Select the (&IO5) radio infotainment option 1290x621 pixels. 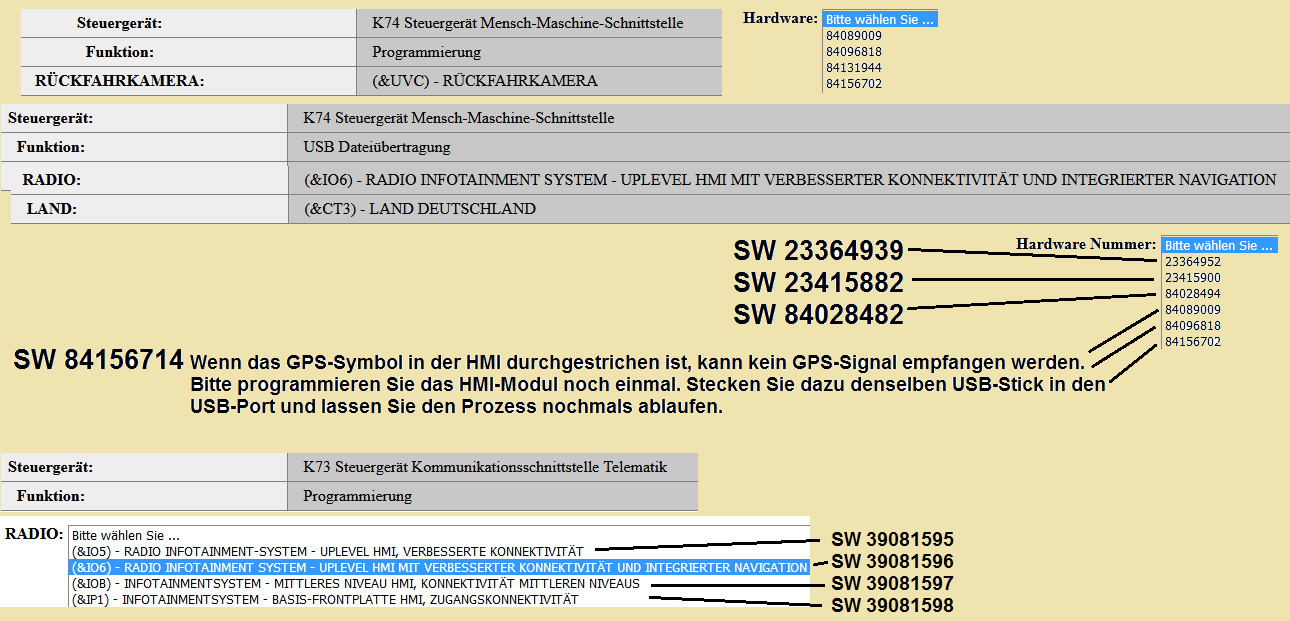[x=327, y=551]
